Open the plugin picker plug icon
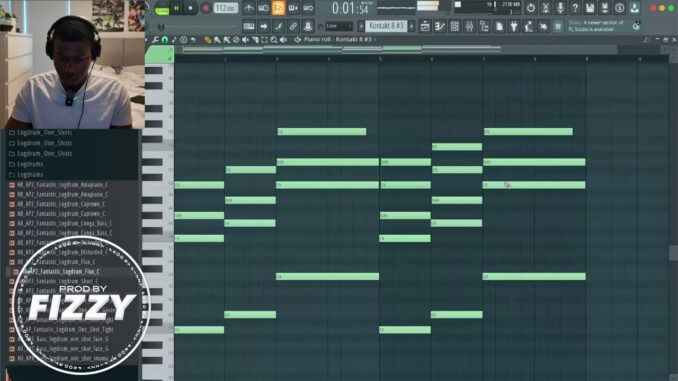Viewport: 678px width, 381px height. coord(514,26)
